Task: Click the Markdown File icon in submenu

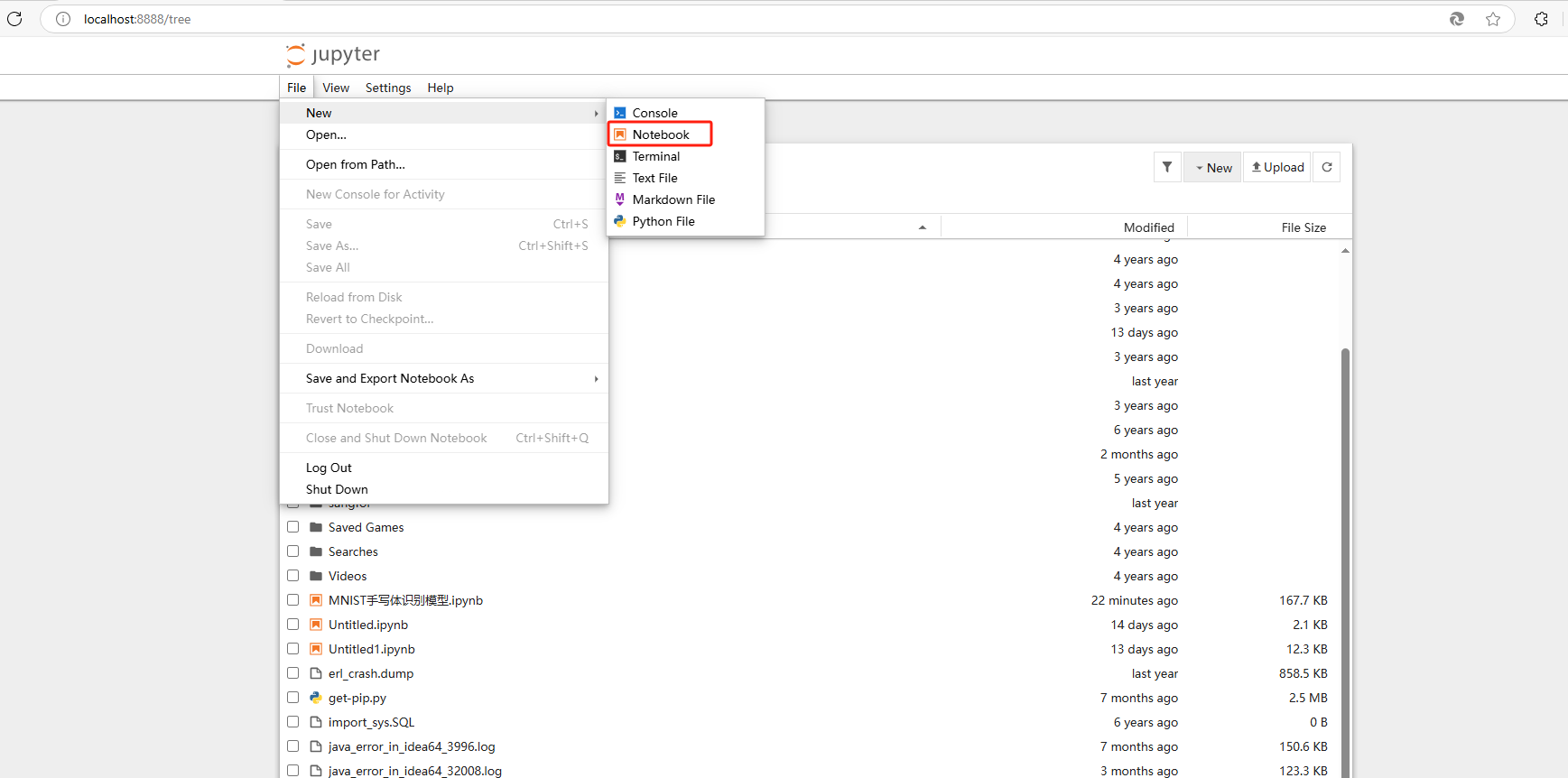Action: pyautogui.click(x=620, y=199)
